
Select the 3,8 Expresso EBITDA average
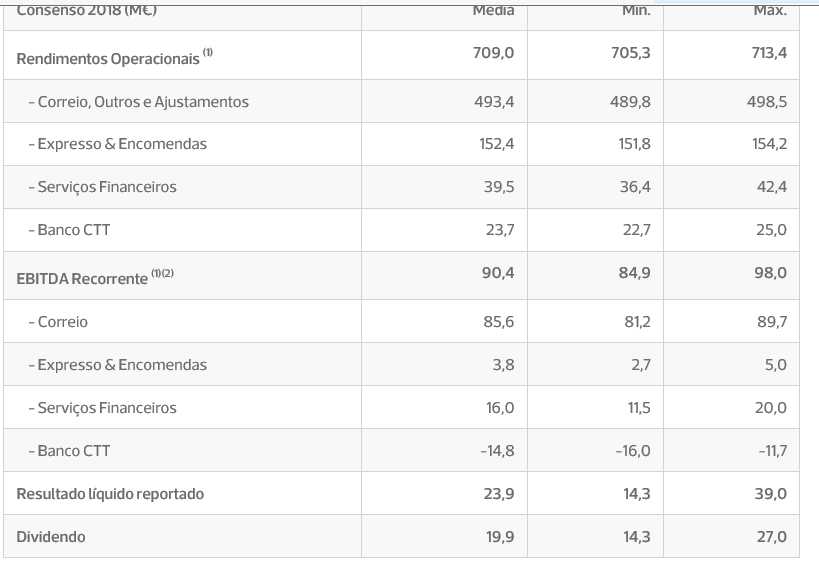point(504,365)
